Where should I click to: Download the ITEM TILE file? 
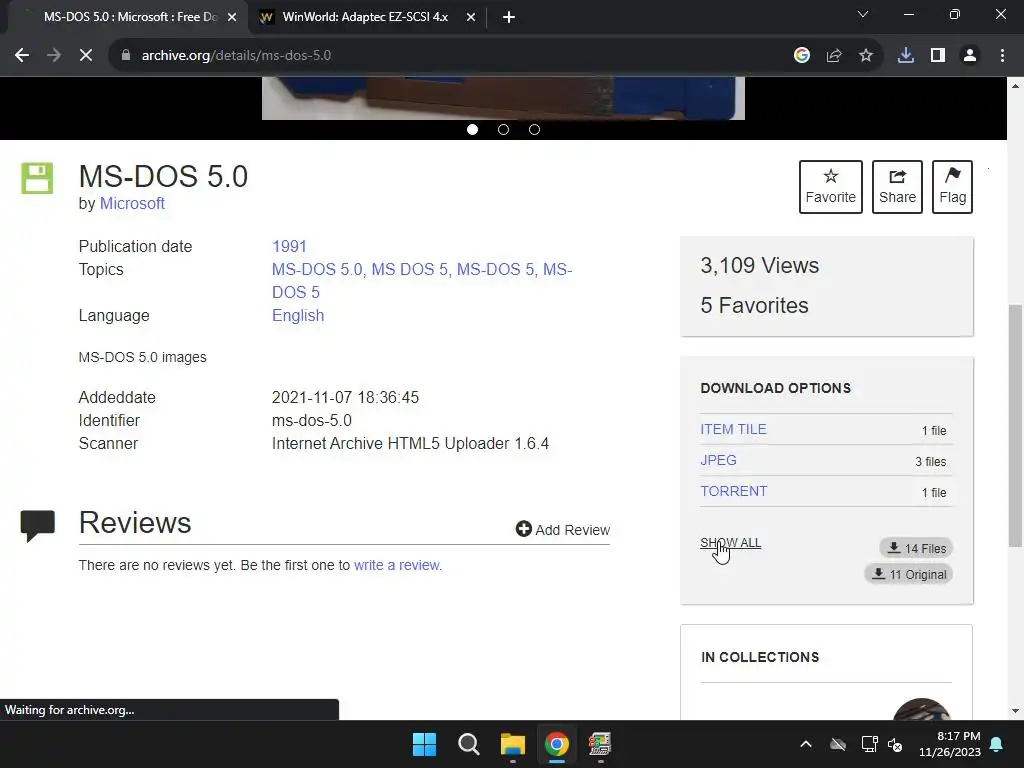(733, 429)
